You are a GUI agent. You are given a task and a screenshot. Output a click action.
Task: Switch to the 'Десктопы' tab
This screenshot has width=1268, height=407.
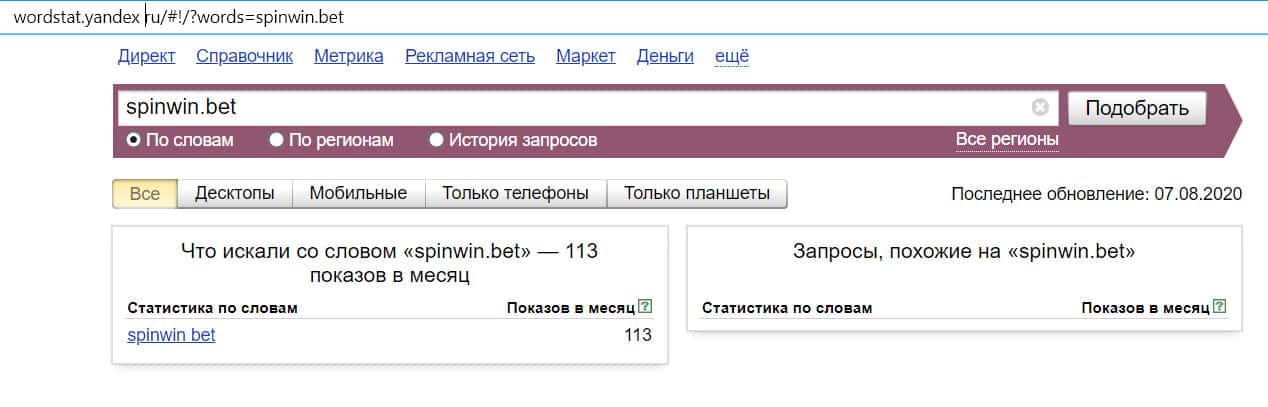[x=235, y=193]
